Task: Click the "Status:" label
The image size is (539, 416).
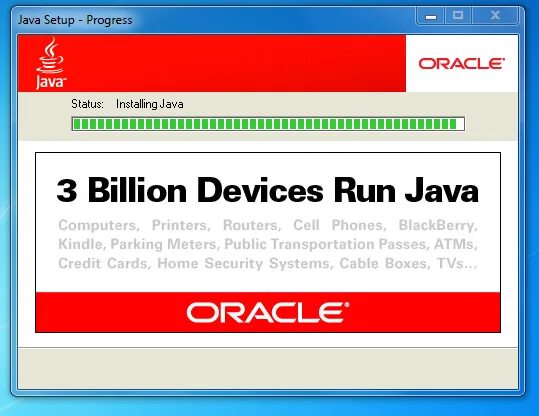Action: (87, 104)
